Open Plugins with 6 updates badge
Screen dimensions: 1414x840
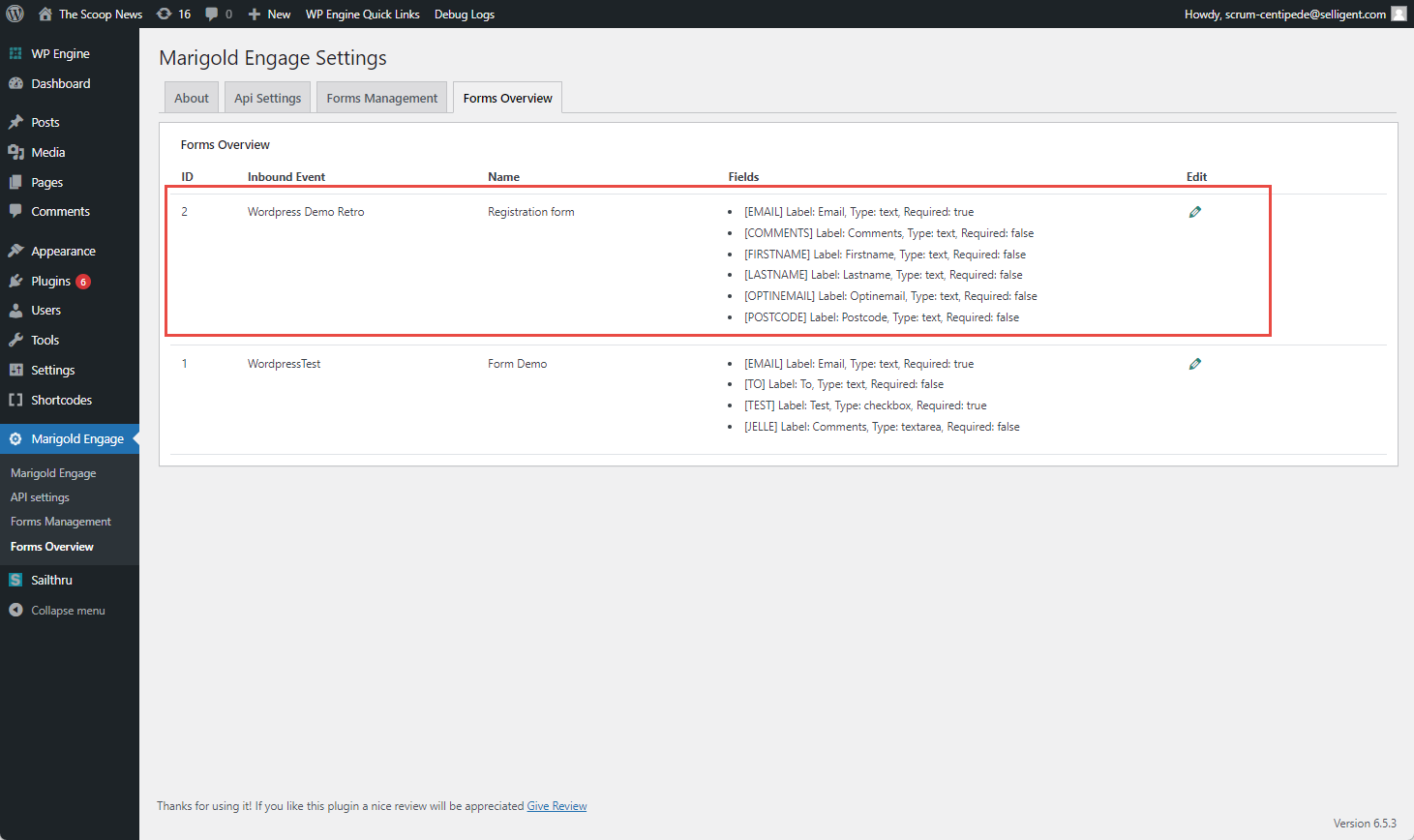tap(51, 281)
